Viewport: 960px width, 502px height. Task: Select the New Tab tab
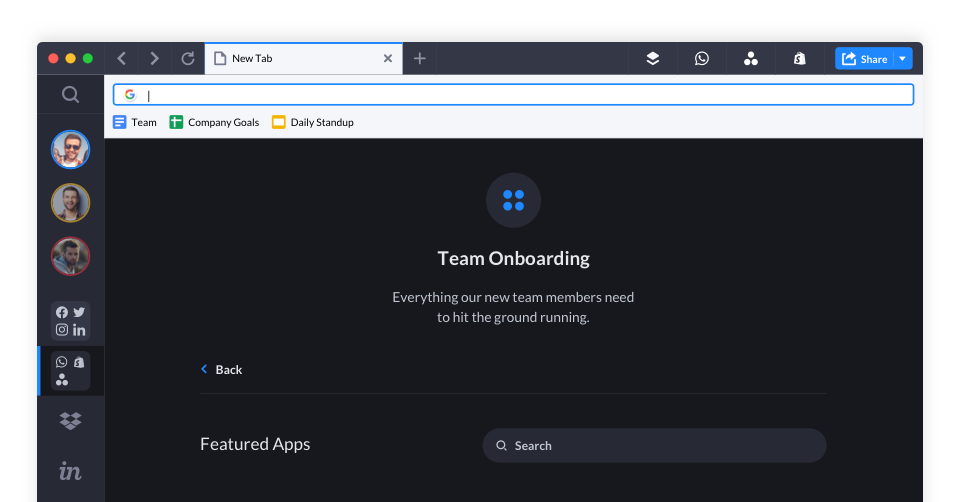point(304,59)
